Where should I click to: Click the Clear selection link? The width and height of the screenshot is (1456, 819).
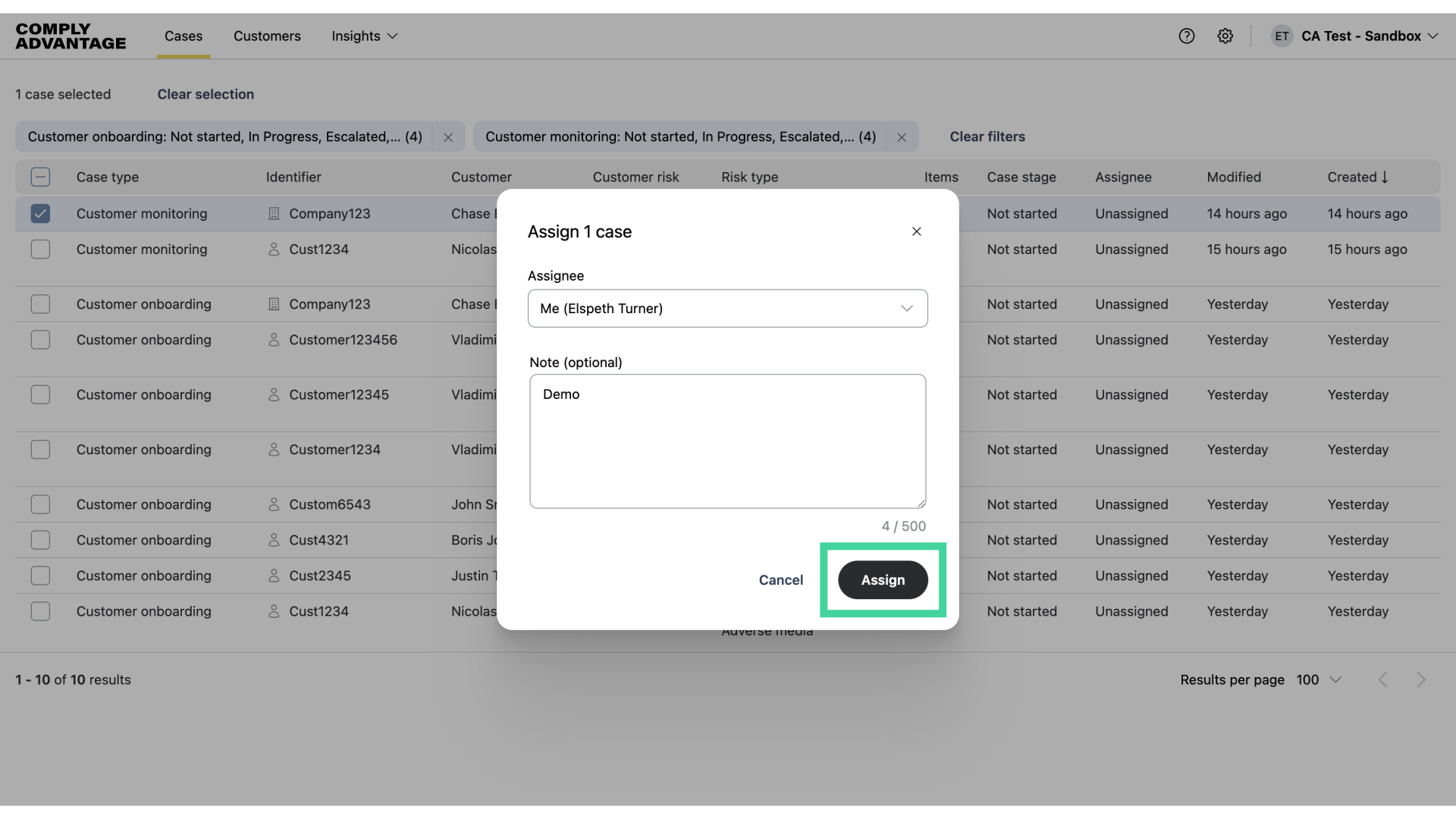click(x=206, y=94)
